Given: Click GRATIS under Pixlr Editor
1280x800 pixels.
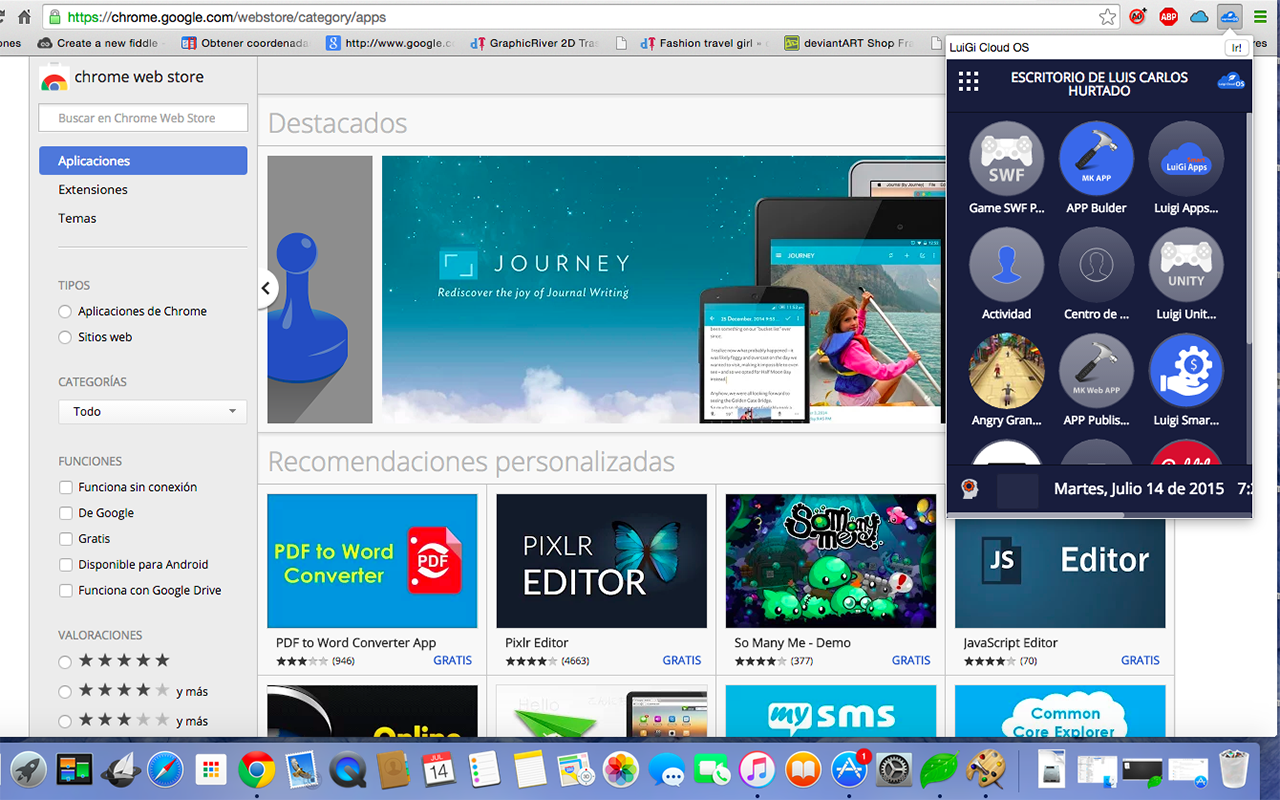Looking at the screenshot, I should 682,661.
